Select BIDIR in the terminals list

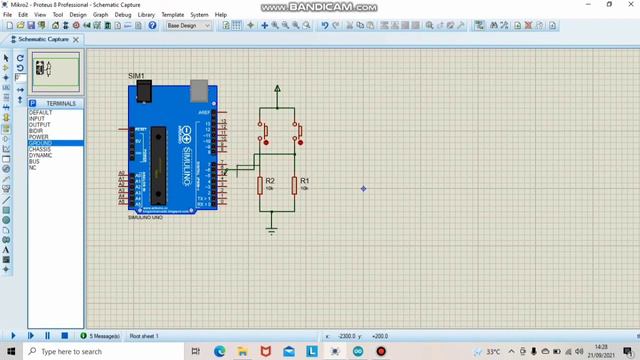pos(56,131)
